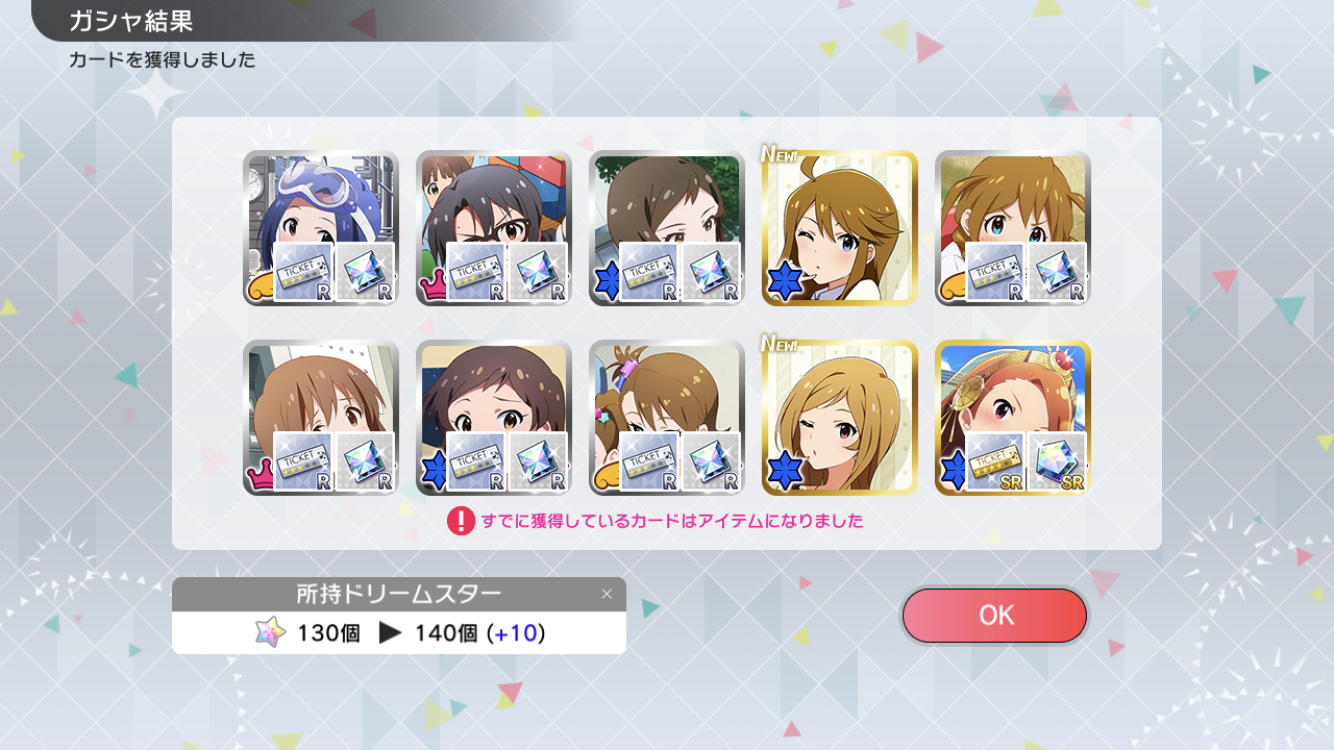This screenshot has height=750, width=1334.
Task: Select the blue-haired girl with goggles card
Action: point(321,228)
